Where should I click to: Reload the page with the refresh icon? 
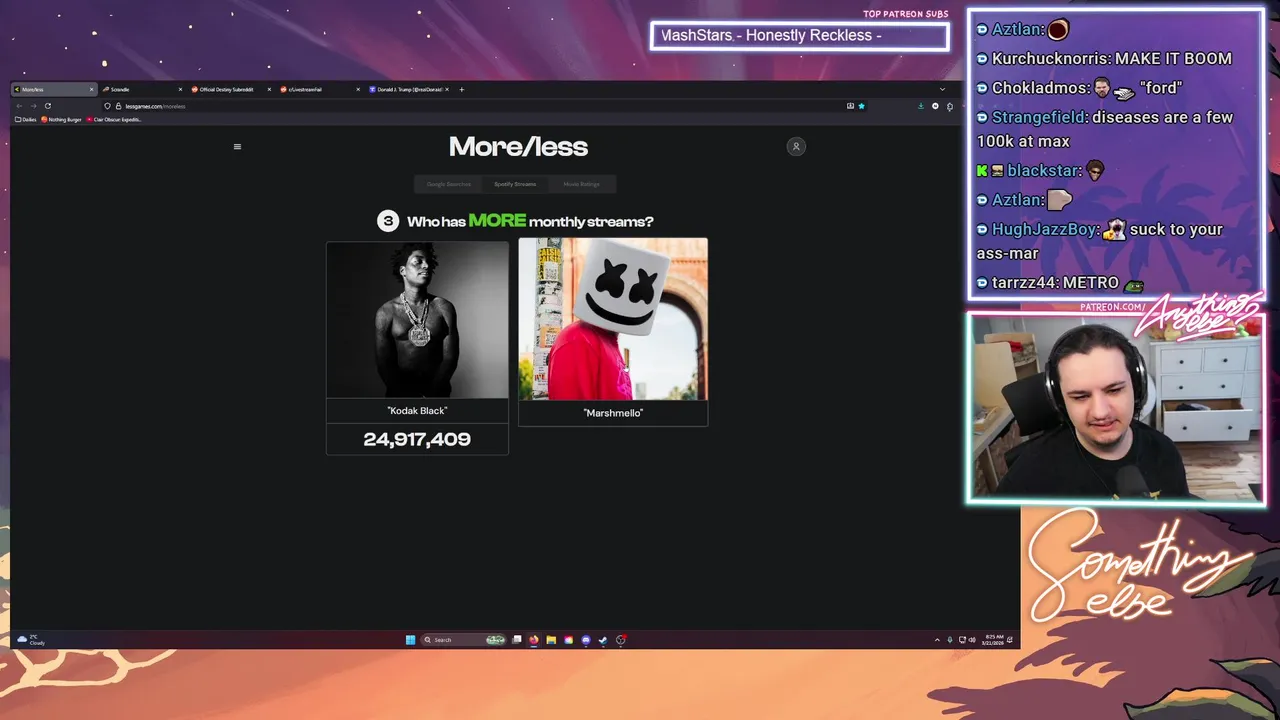point(47,106)
